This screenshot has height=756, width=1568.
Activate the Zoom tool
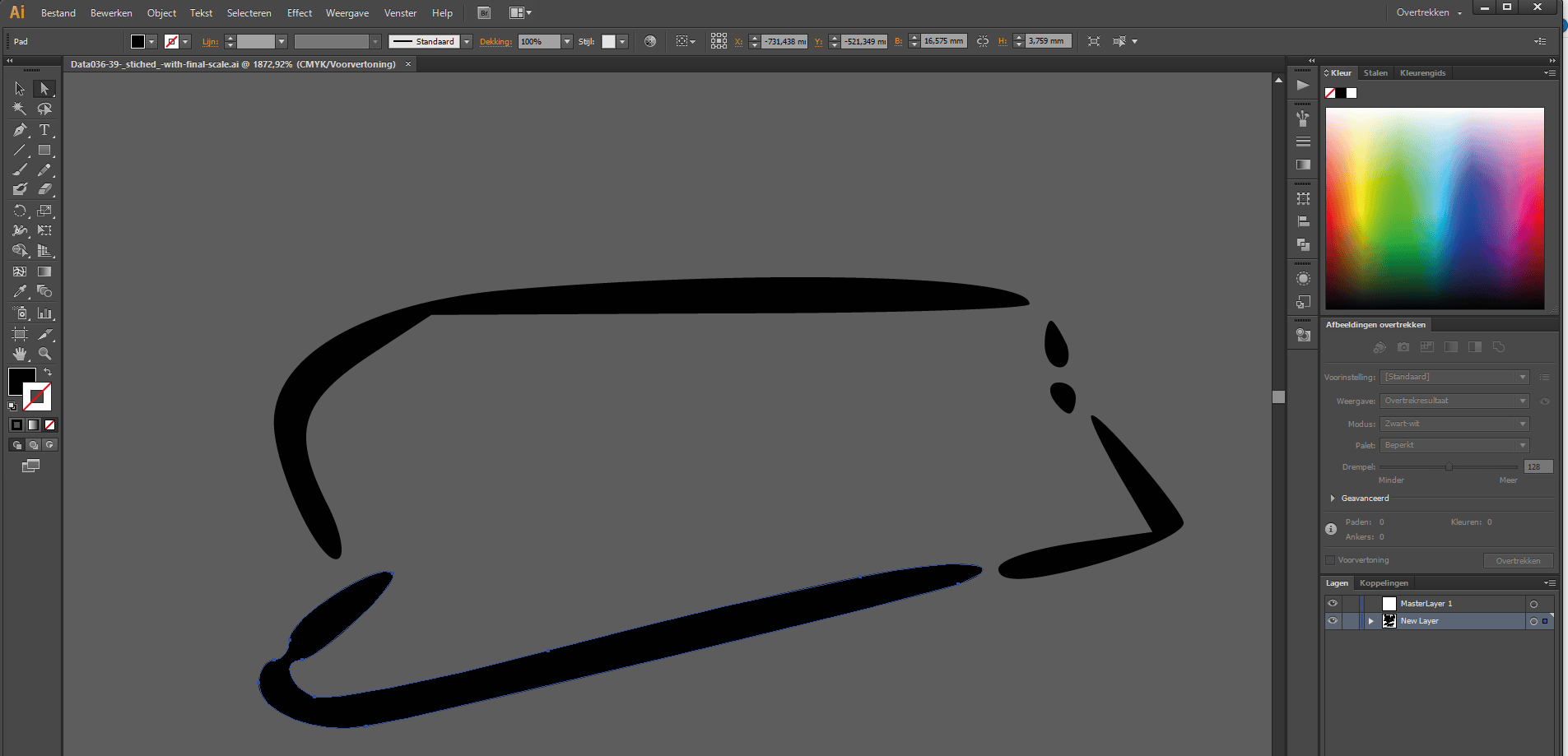point(44,354)
